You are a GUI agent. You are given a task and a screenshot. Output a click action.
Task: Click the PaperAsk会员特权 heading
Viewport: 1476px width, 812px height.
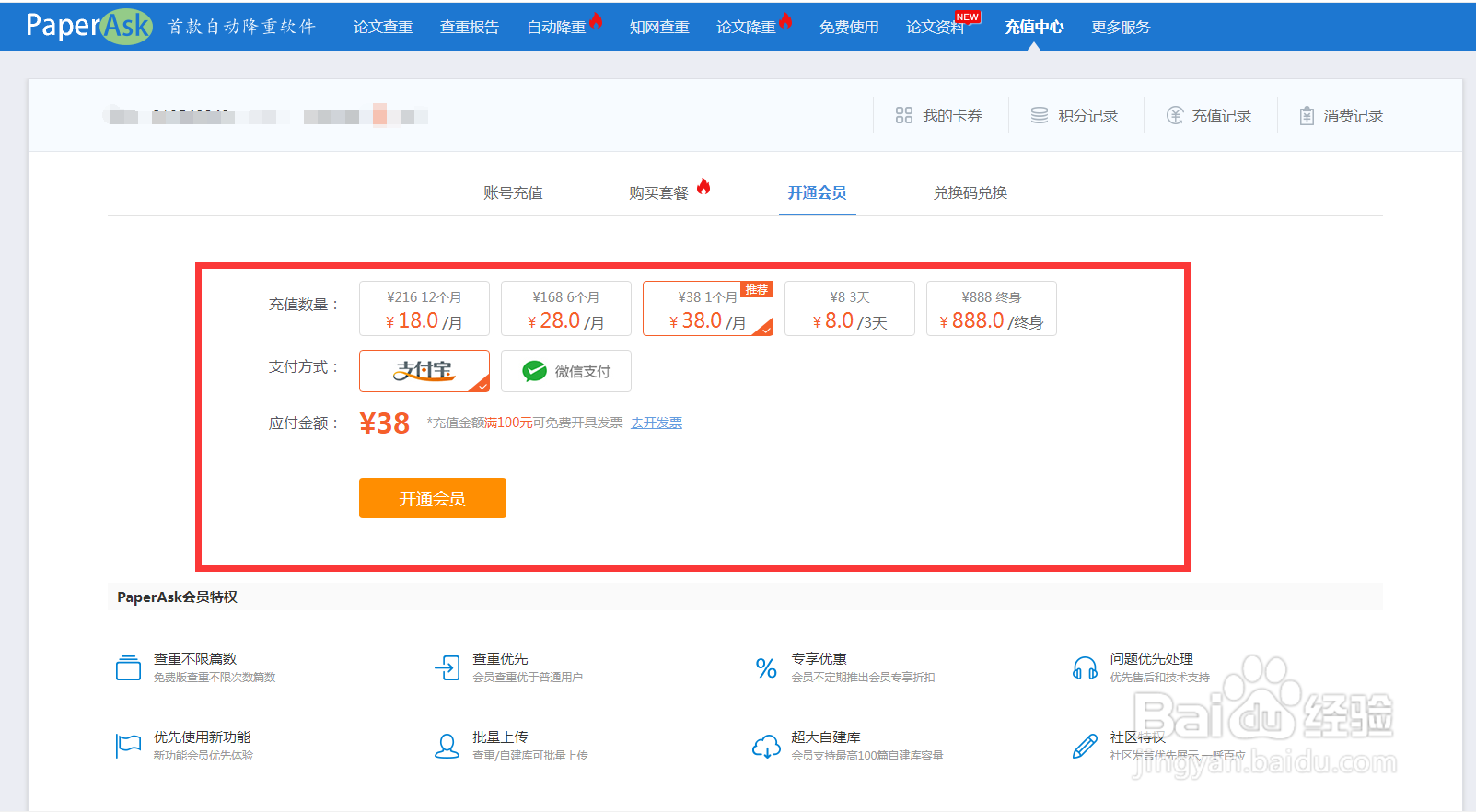point(177,597)
